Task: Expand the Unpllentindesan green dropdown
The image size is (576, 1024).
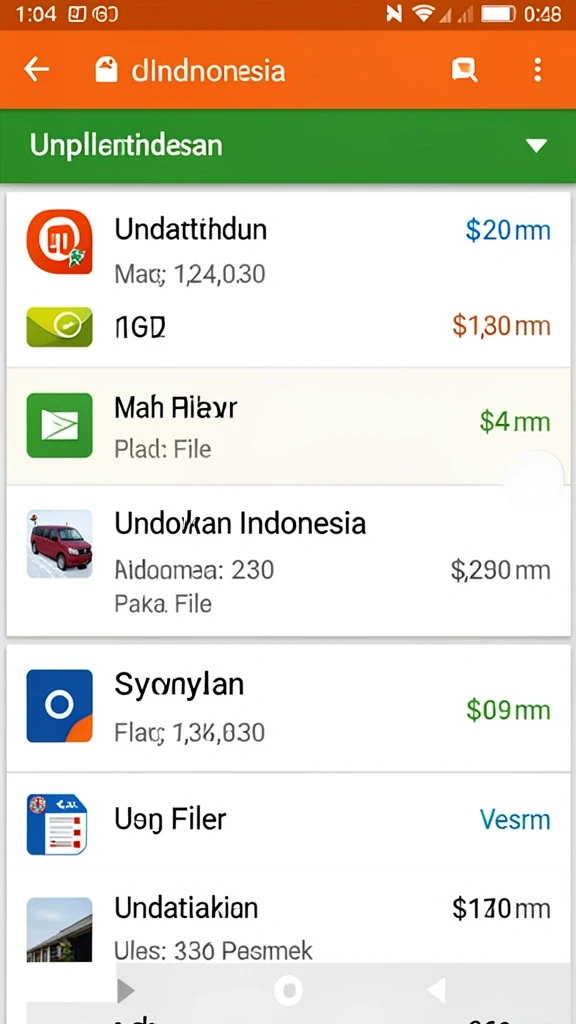Action: coord(288,146)
